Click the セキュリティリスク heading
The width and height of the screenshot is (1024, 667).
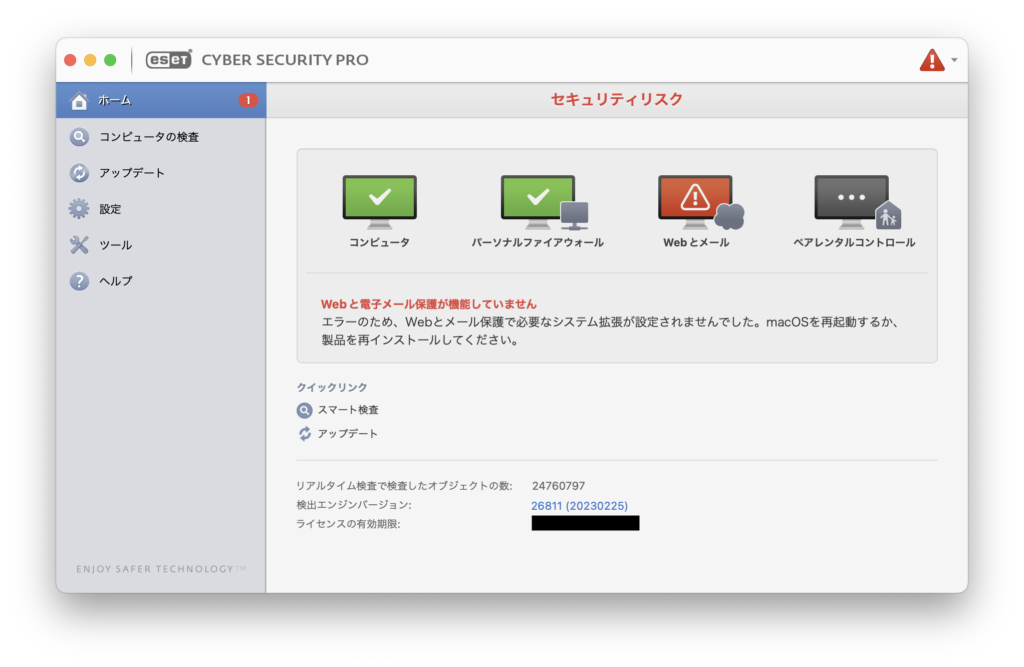coord(616,99)
